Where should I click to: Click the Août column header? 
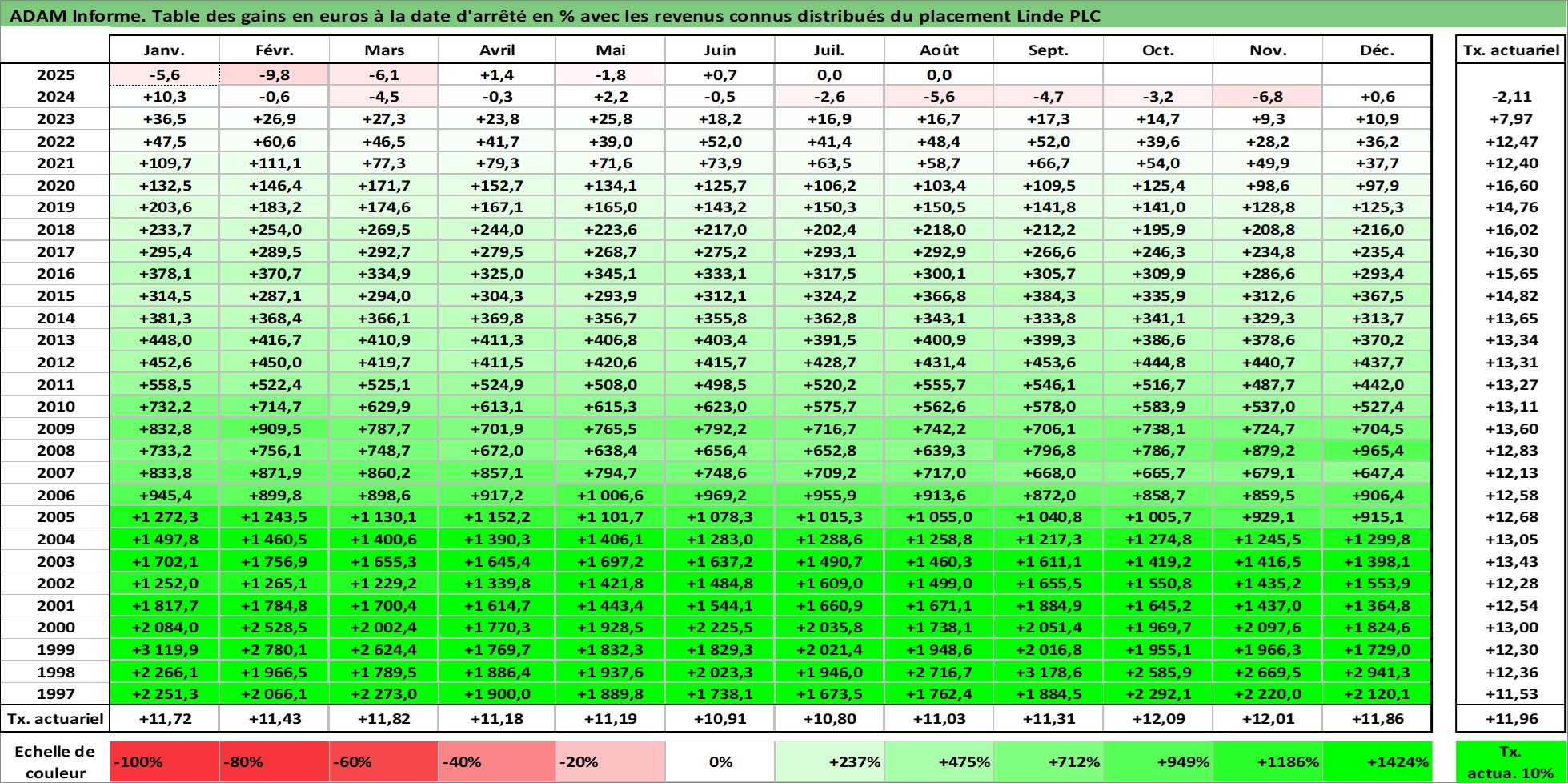[939, 50]
